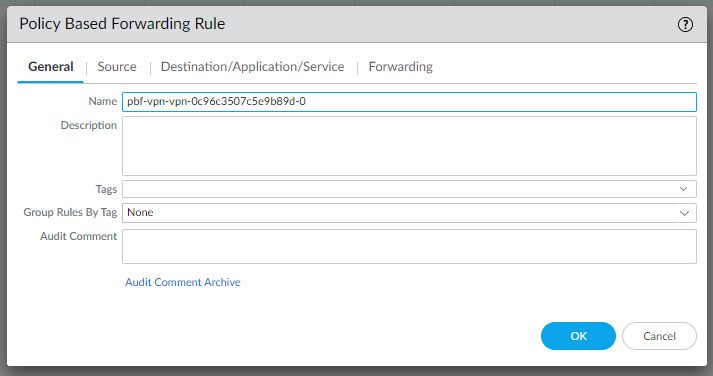This screenshot has height=376, width=713.
Task: Click the Description field label
Action: coord(89,125)
